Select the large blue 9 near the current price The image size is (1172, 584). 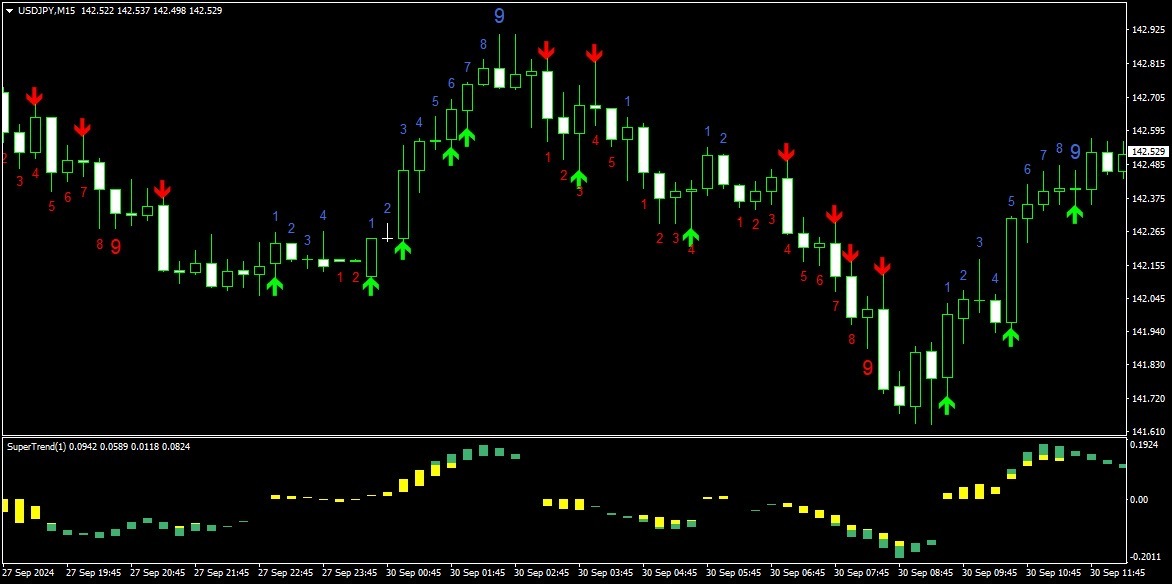(1075, 152)
